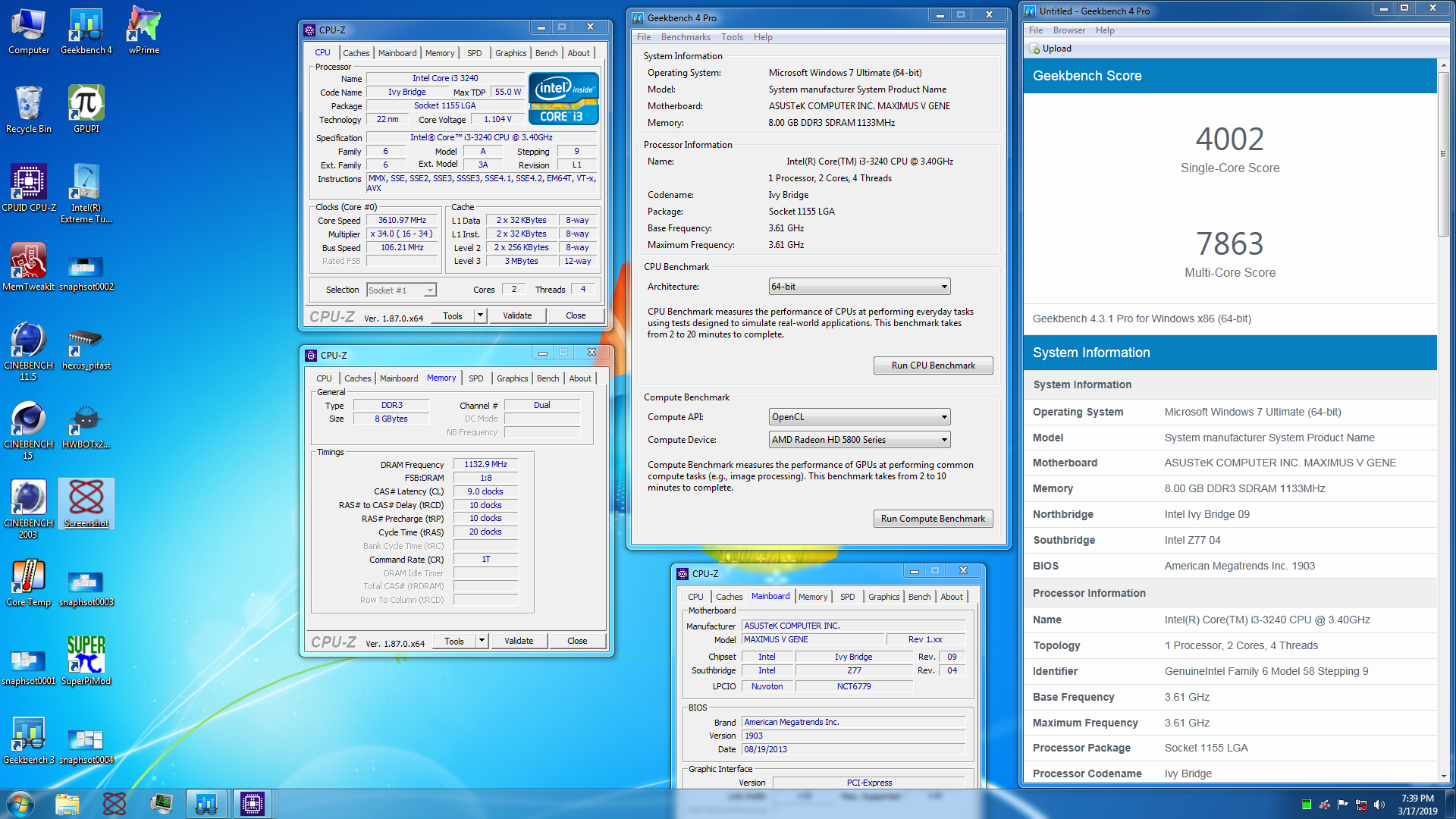Select the GPUPI desktop shortcut
This screenshot has width=1456, height=819.
tap(86, 111)
